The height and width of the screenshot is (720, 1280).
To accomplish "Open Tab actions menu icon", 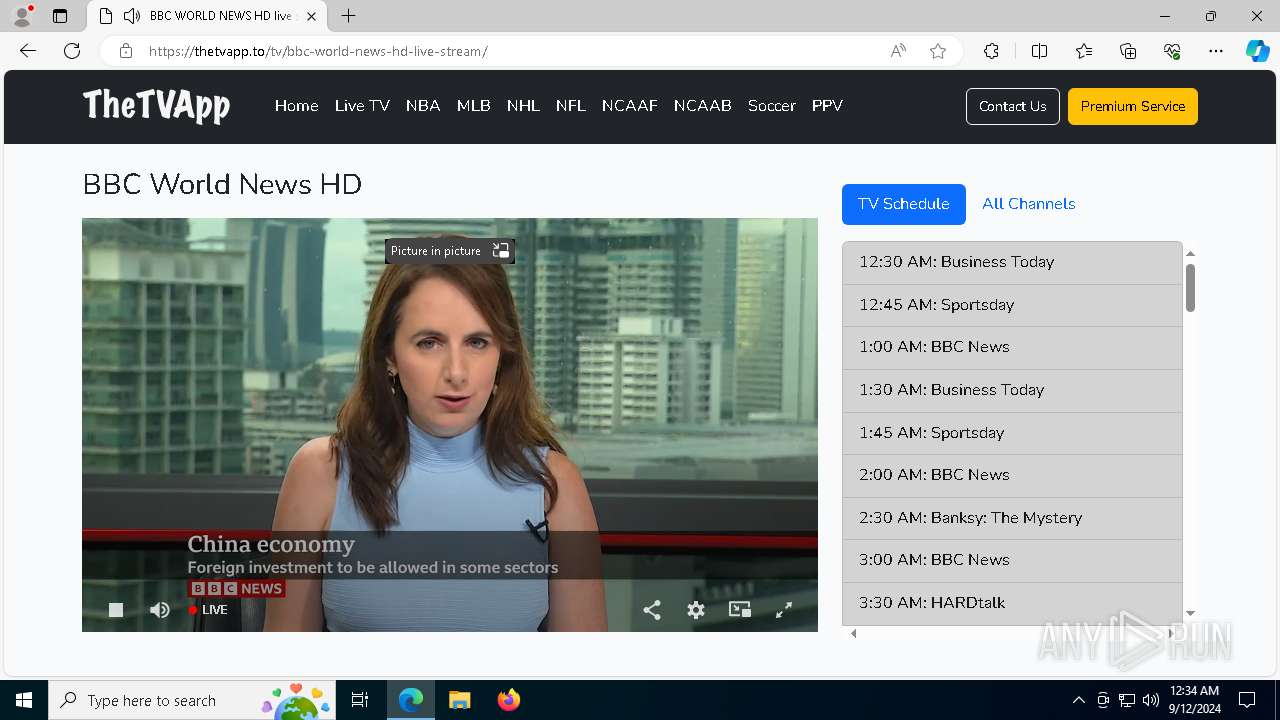I will 60,16.
